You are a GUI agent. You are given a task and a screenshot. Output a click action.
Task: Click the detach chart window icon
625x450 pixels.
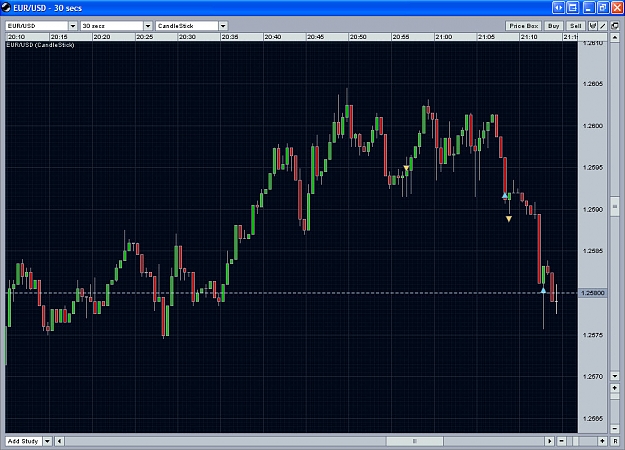615,26
